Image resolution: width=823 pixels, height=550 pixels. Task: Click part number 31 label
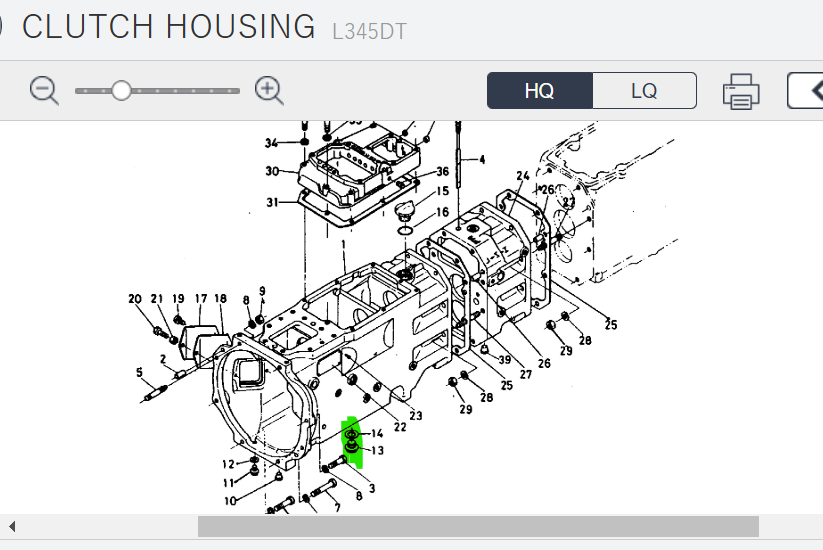click(x=272, y=202)
